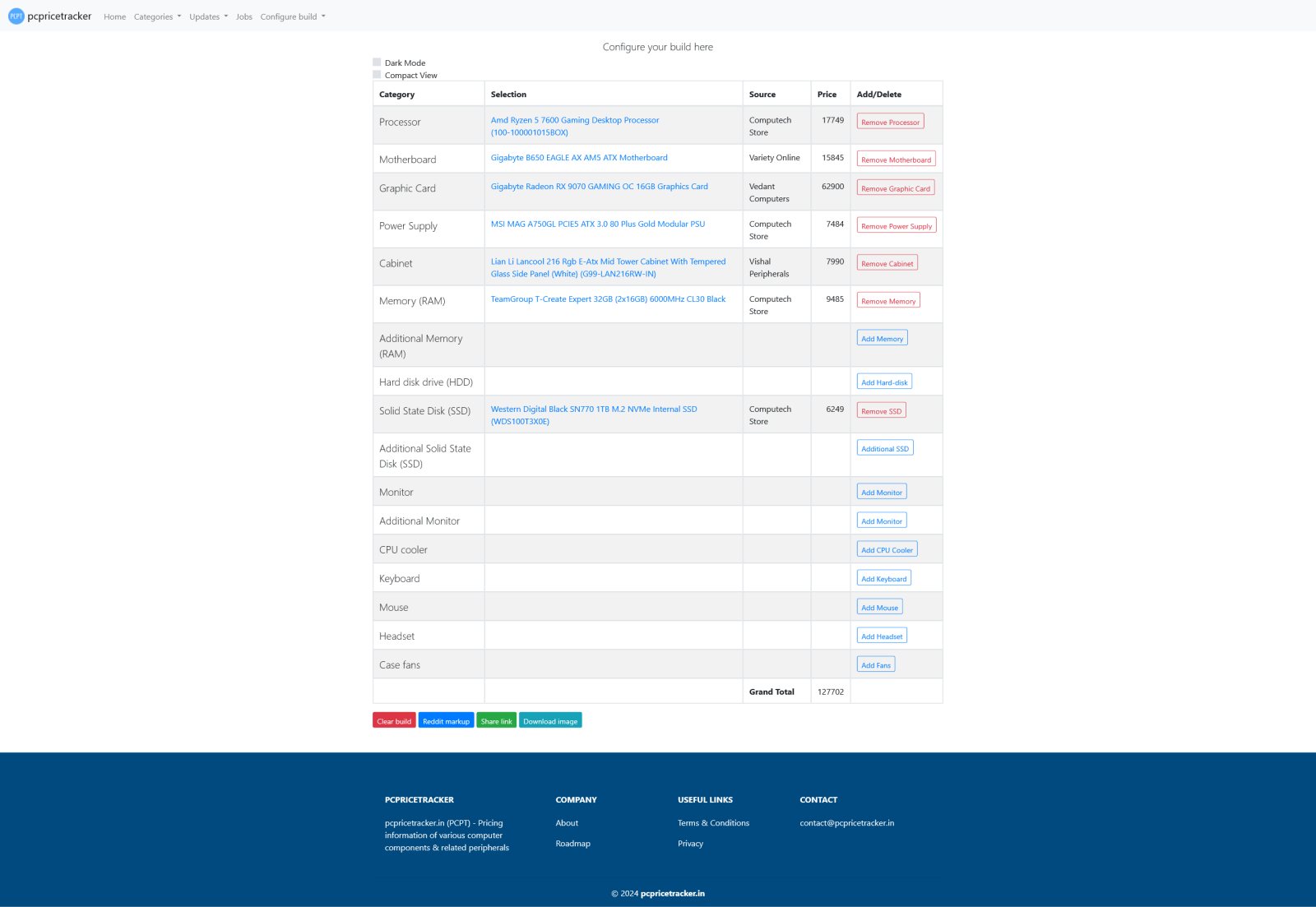Open the About footer link
Image resolution: width=1316 pixels, height=907 pixels.
click(x=567, y=823)
